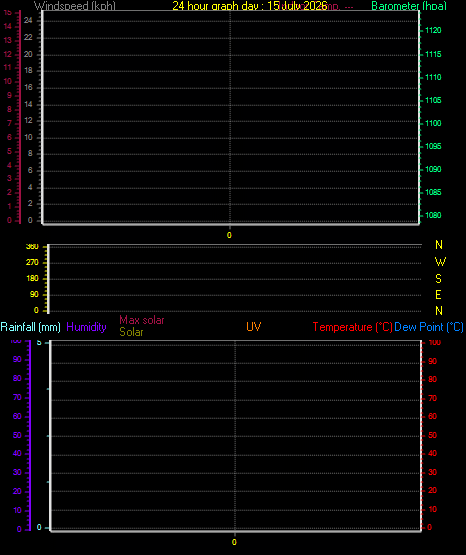Click the Rainfall (mm) legend label
This screenshot has width=466, height=555.
pyautogui.click(x=30, y=327)
